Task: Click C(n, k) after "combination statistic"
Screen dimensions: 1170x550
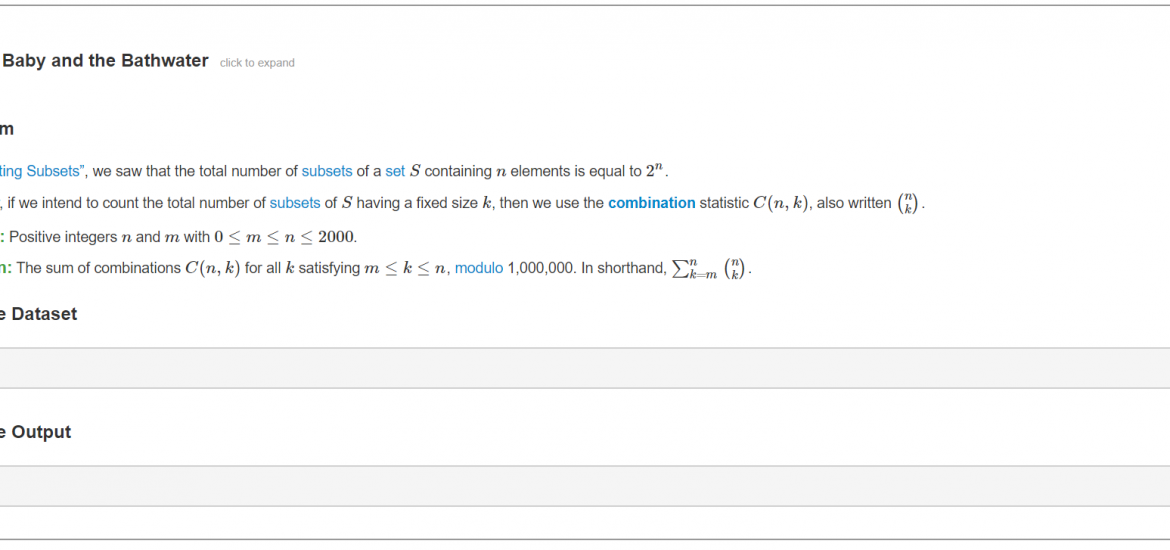Action: 780,203
